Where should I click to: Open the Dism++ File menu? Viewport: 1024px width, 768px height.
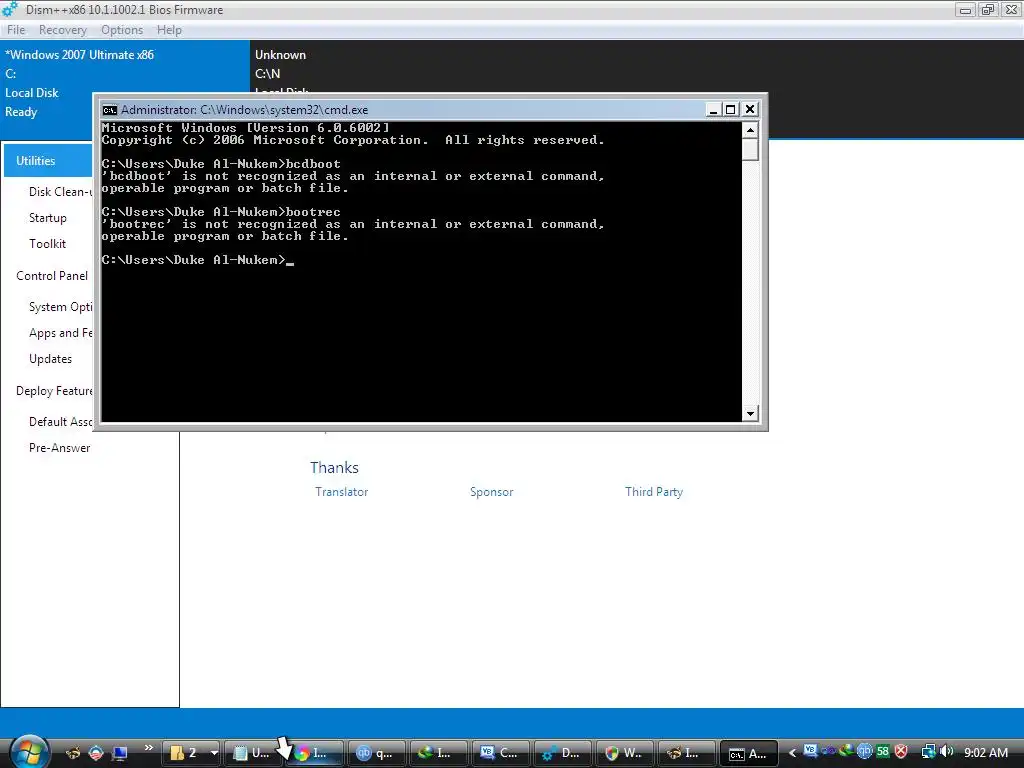tap(16, 30)
